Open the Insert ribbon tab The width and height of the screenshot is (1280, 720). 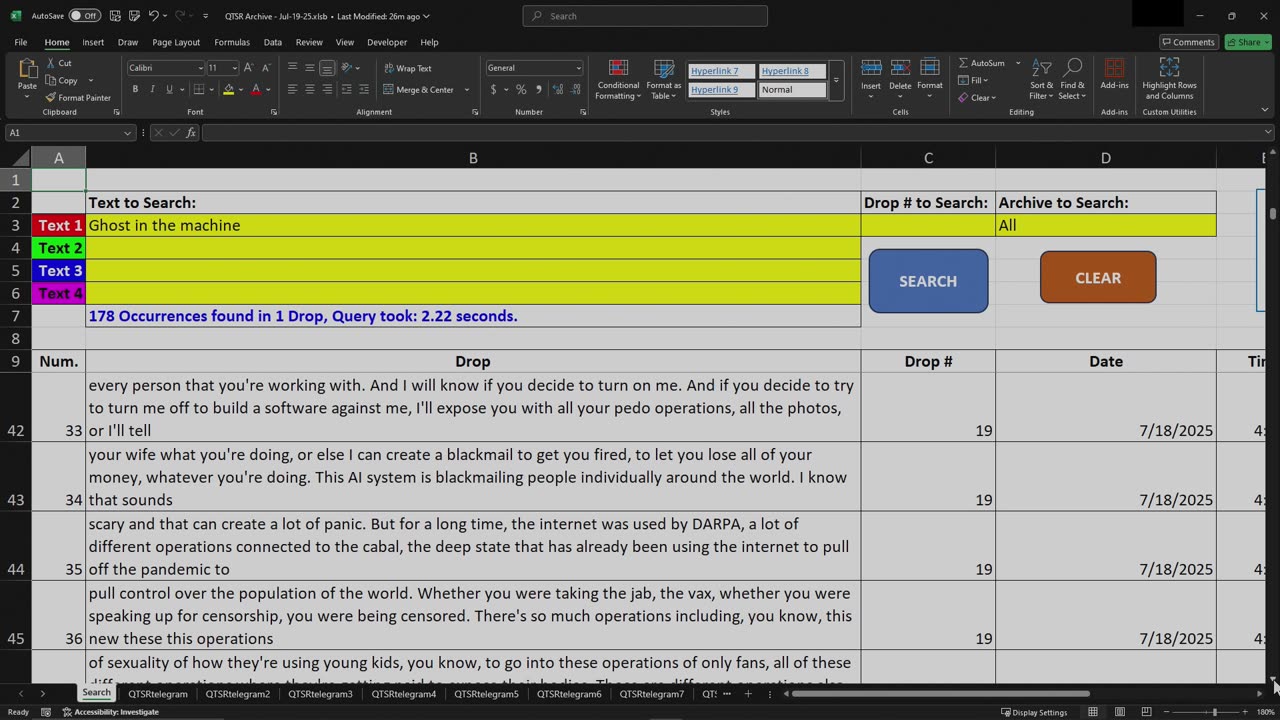tap(93, 42)
